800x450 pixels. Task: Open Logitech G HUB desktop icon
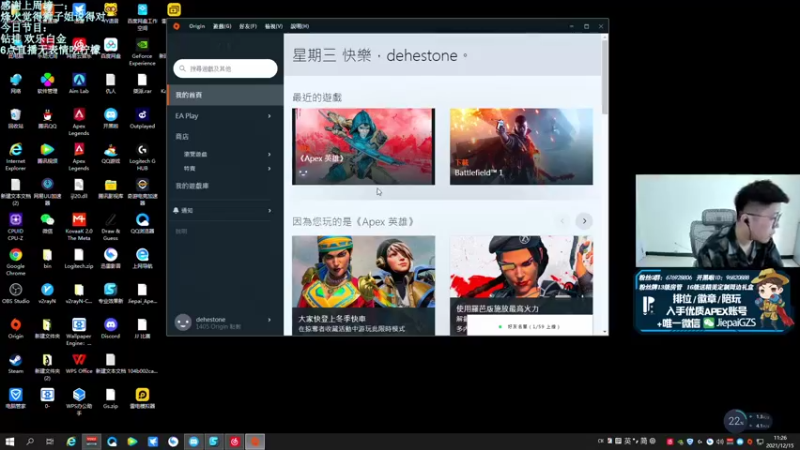coord(142,156)
